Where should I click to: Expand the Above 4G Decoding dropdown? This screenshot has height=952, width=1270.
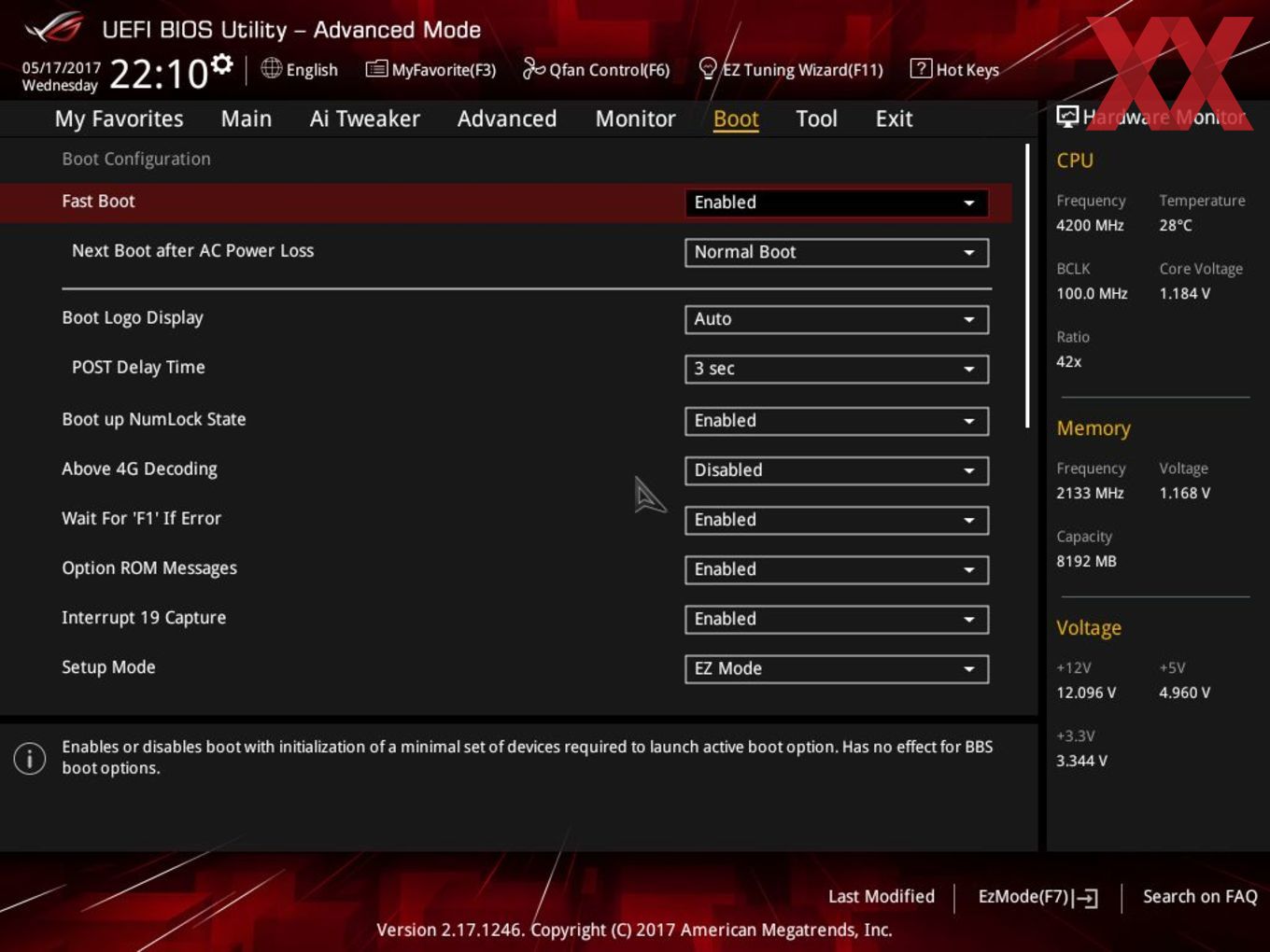(x=837, y=470)
